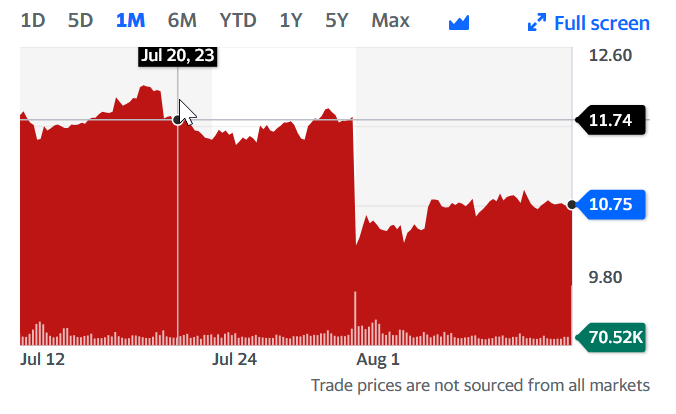Click the Jul 24 x-axis date label
This screenshot has height=414, width=676.
coord(237,358)
